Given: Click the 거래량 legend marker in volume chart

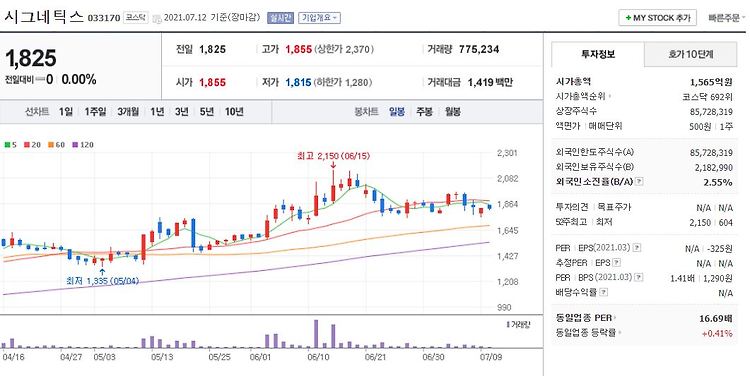Looking at the screenshot, I should point(508,325).
